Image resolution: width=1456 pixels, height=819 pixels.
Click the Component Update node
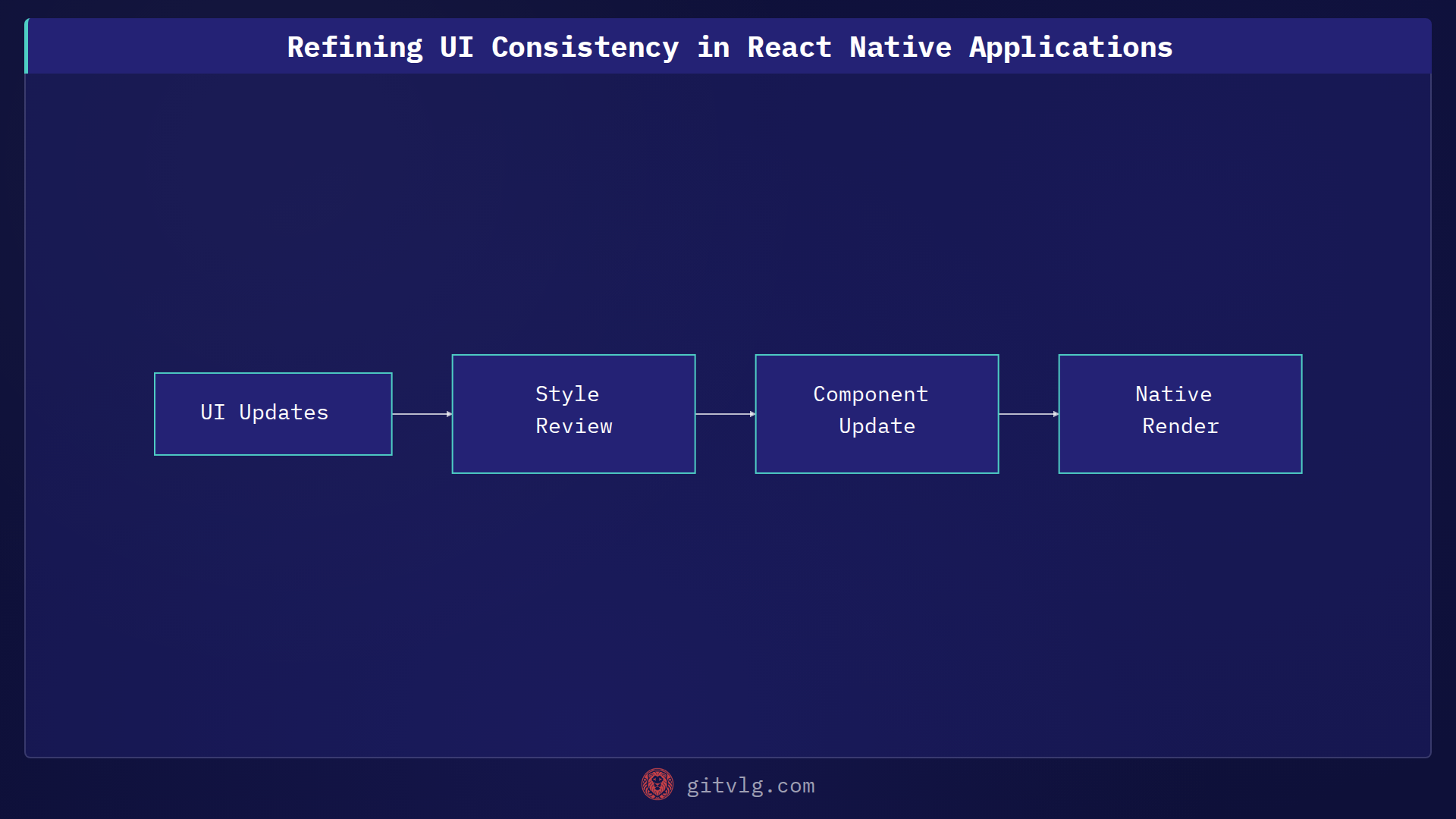click(877, 414)
